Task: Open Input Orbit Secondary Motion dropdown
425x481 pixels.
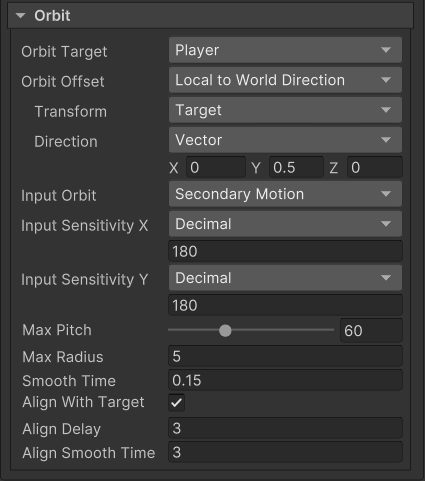Action: pyautogui.click(x=285, y=194)
